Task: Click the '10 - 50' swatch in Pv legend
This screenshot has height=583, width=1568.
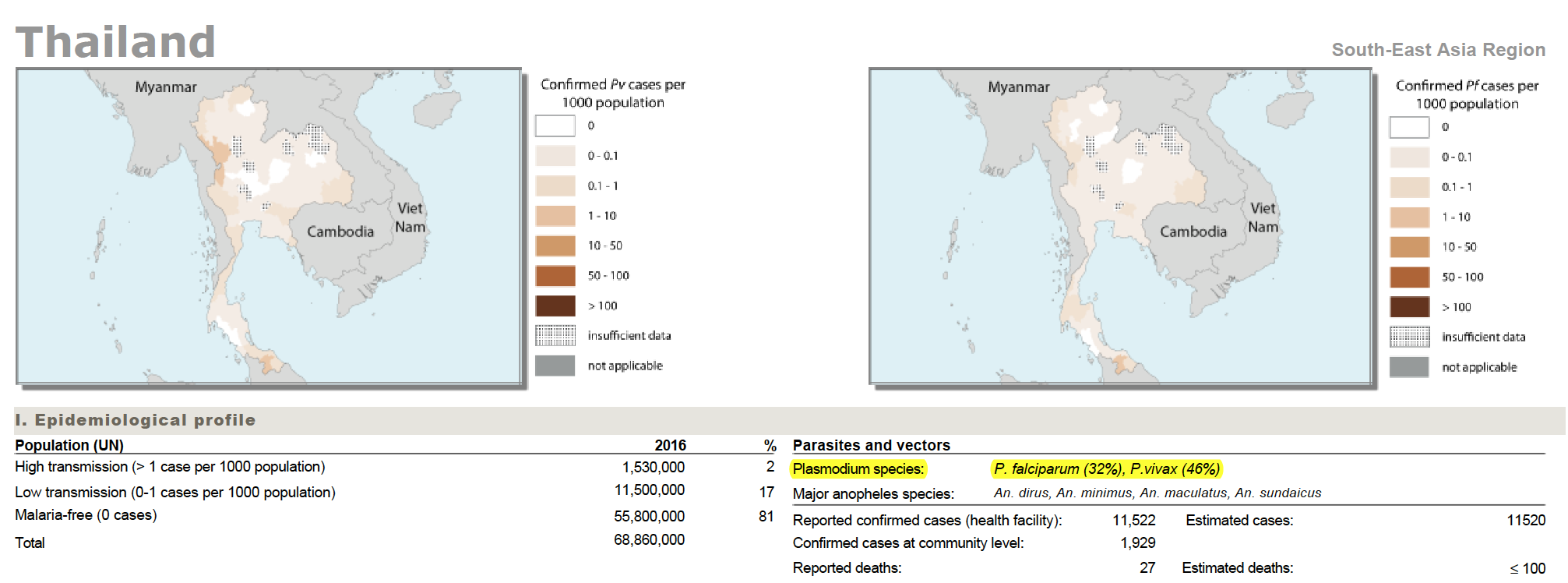Action: coord(555,246)
